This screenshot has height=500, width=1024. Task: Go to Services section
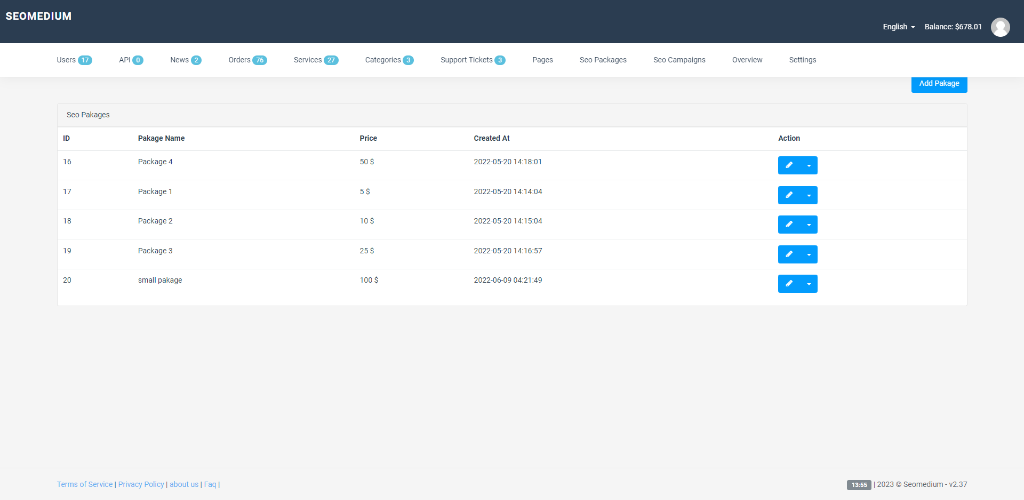click(316, 60)
